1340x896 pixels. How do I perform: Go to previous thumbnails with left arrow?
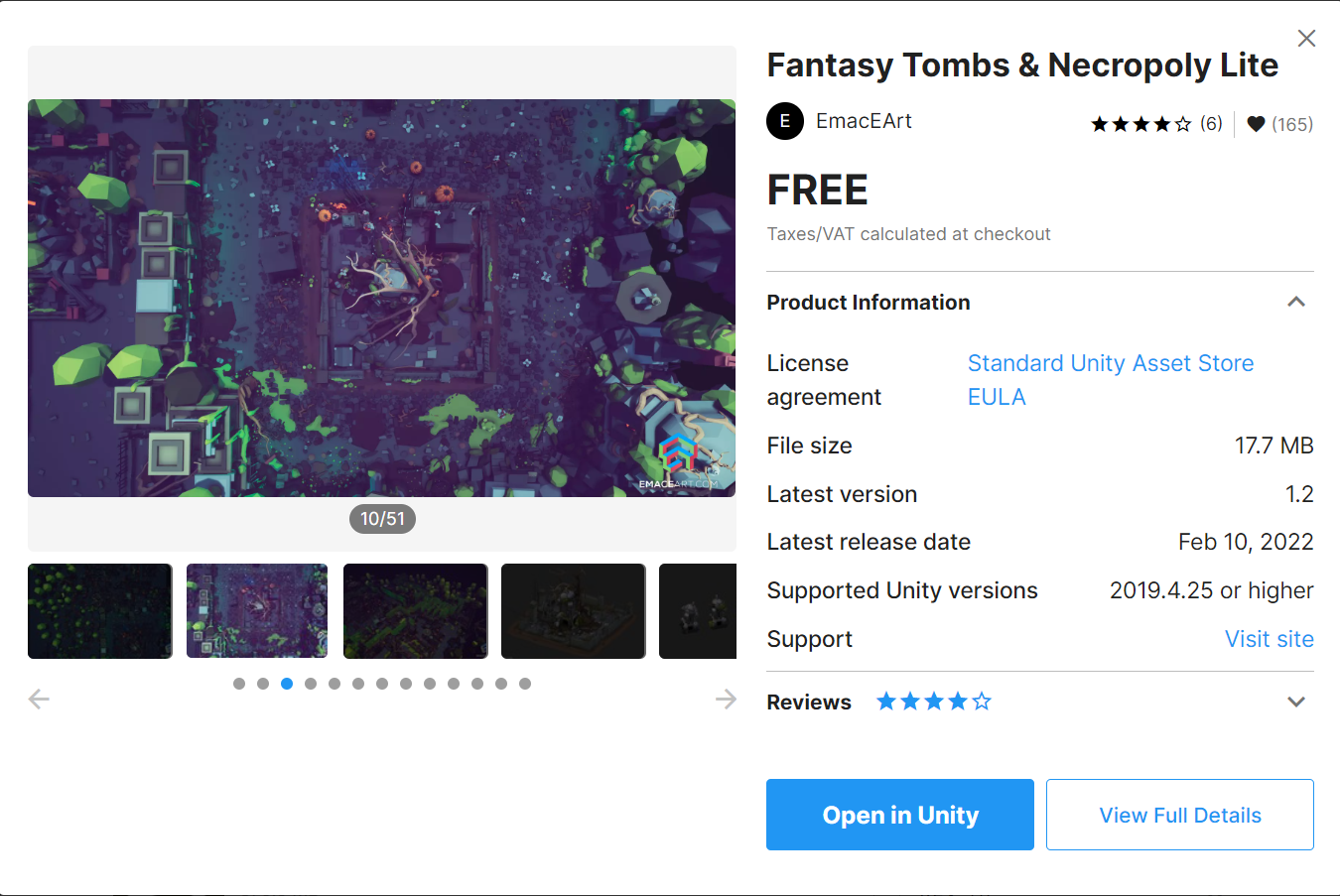point(39,699)
